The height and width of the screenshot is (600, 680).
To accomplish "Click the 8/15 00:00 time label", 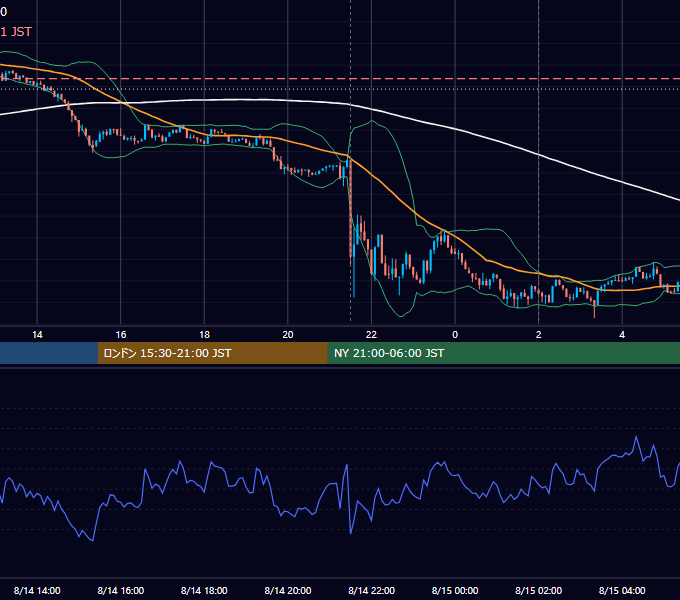I will tap(455, 590).
